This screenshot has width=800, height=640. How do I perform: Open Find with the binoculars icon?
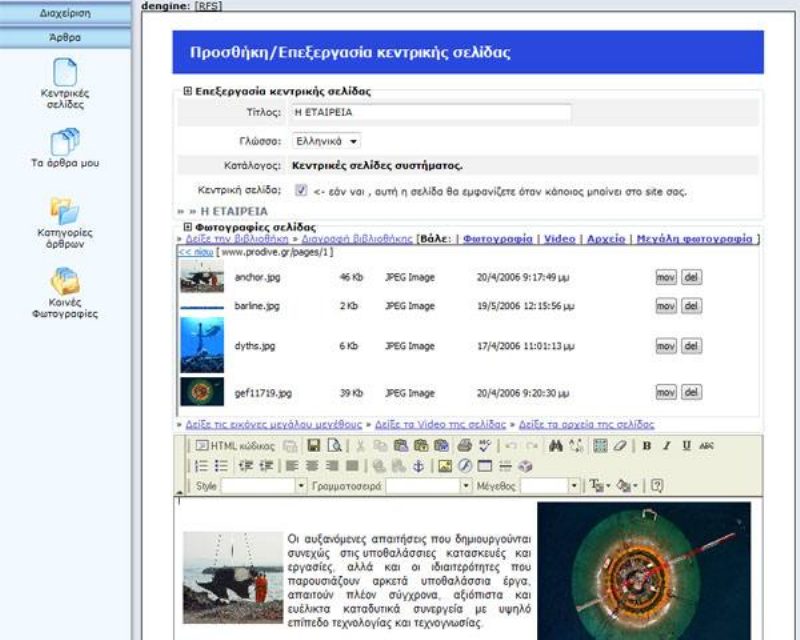point(556,446)
